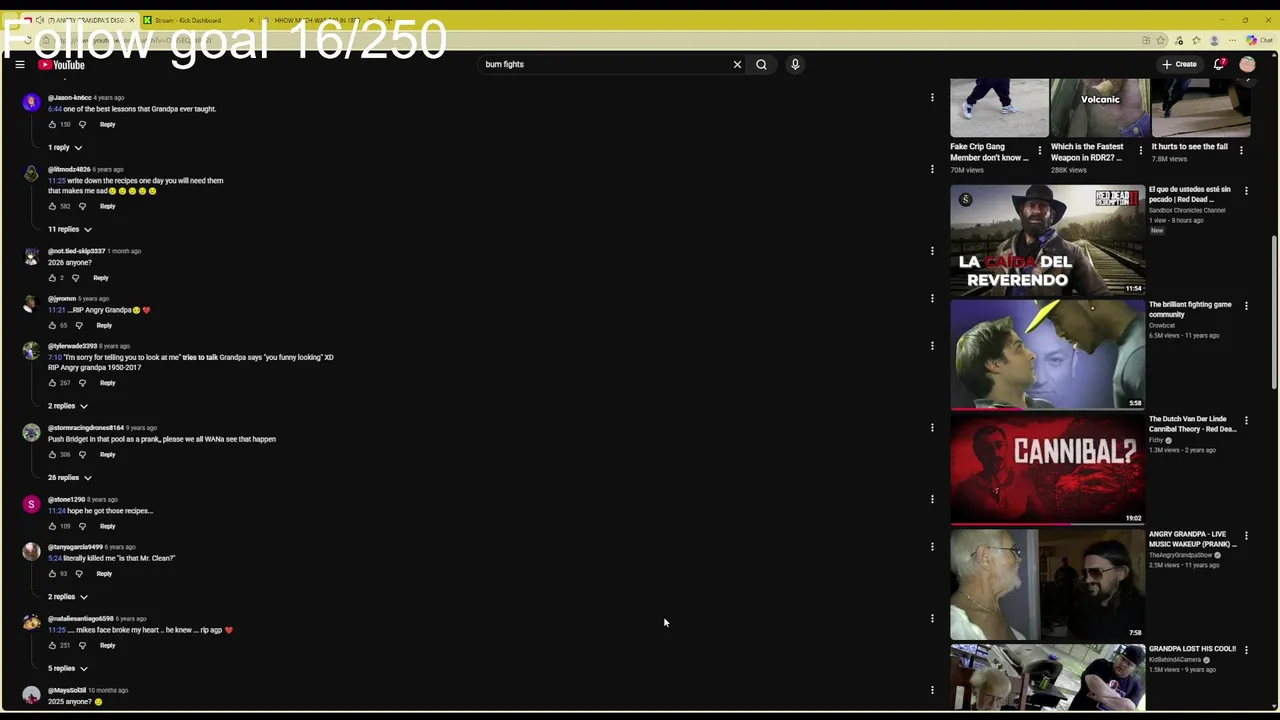The width and height of the screenshot is (1280, 720).
Task: Clear the 'bum fights' search text
Action: [737, 64]
